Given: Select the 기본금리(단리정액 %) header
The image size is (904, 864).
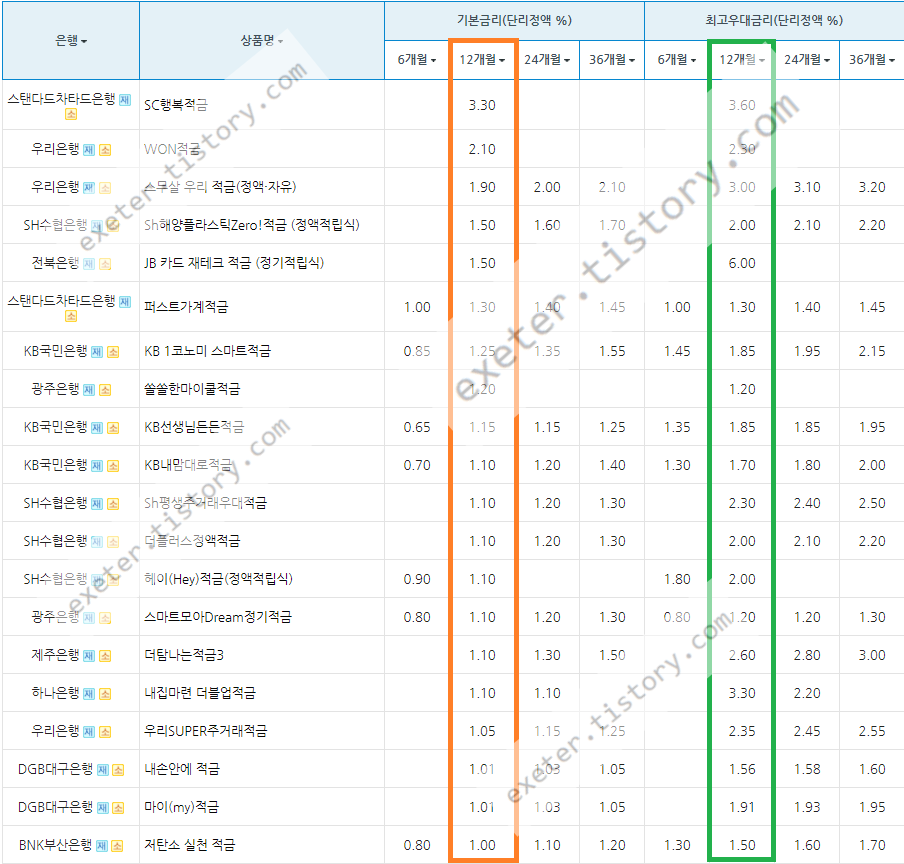Looking at the screenshot, I should 514,21.
